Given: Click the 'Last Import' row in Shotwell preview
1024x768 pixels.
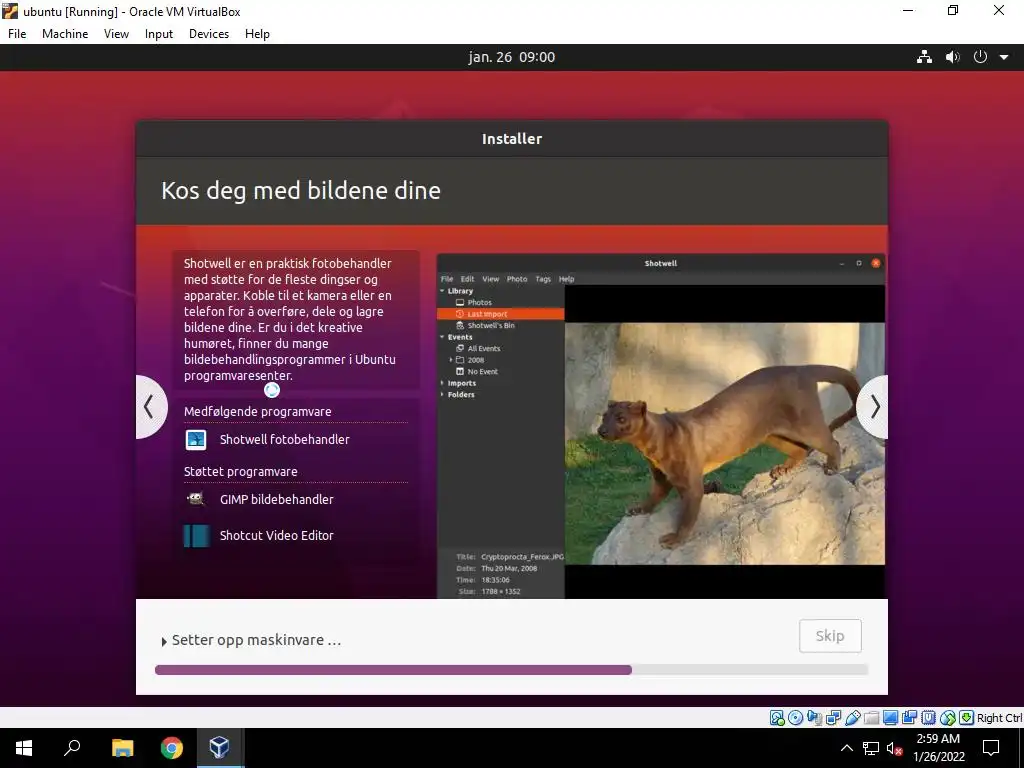Looking at the screenshot, I should [501, 314].
